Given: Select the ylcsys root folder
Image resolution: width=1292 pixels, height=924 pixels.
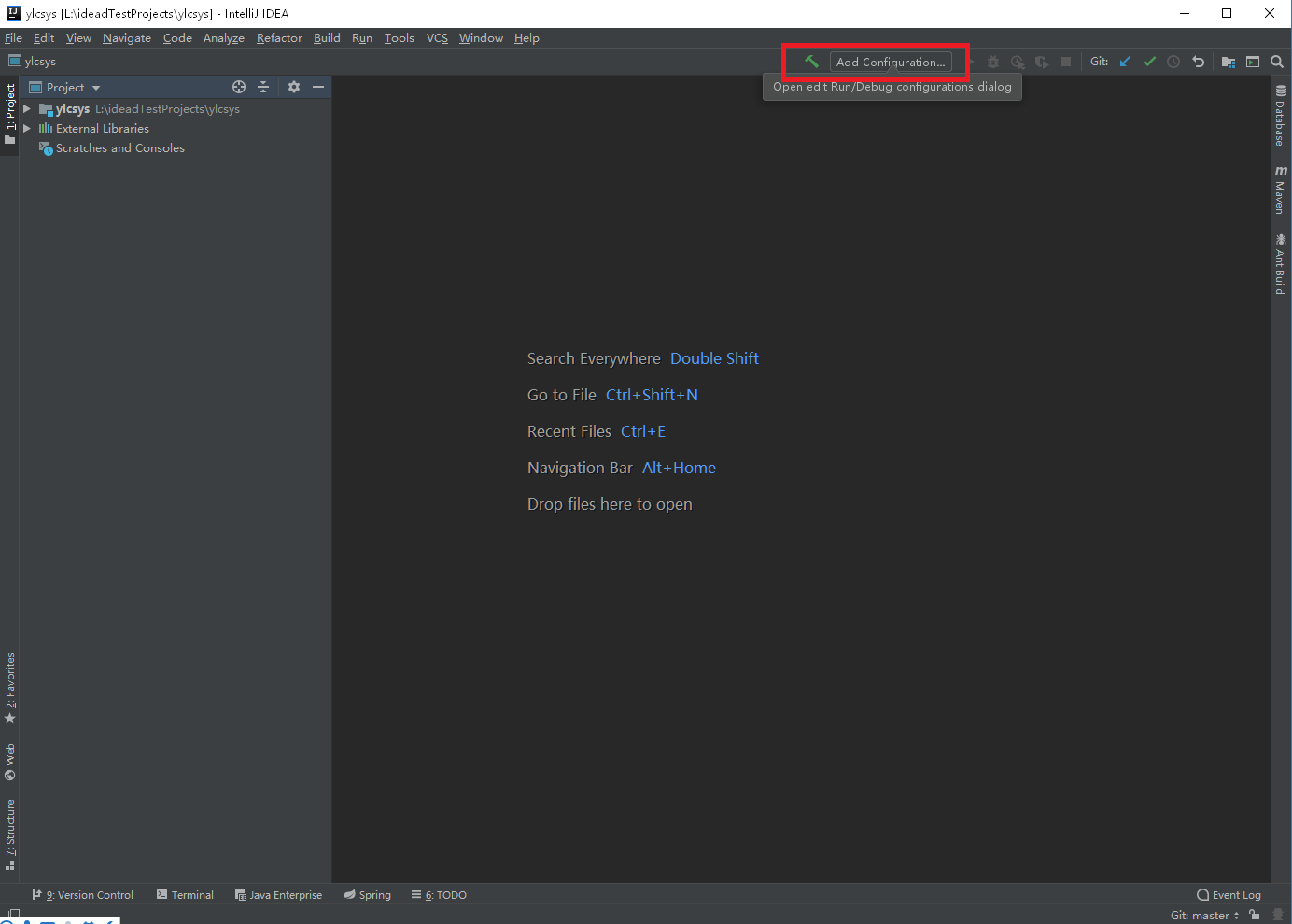Looking at the screenshot, I should (139, 109).
